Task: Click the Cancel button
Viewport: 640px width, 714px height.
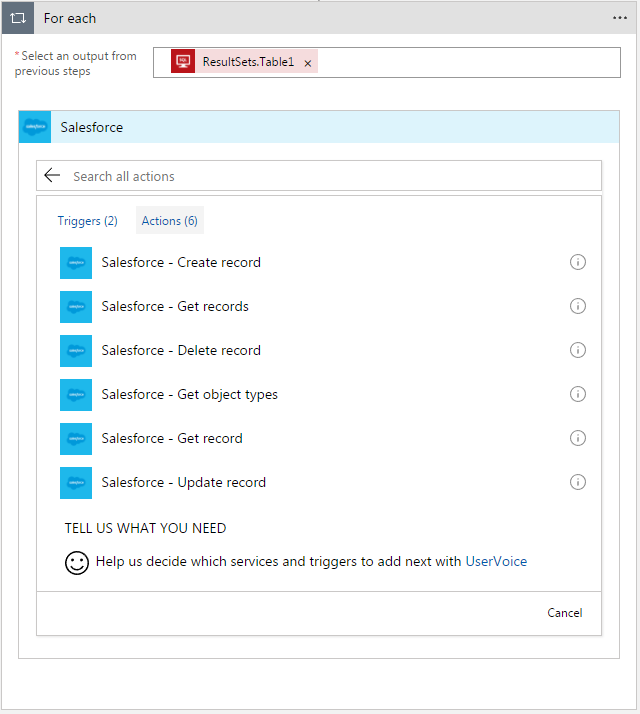Action: (x=565, y=613)
